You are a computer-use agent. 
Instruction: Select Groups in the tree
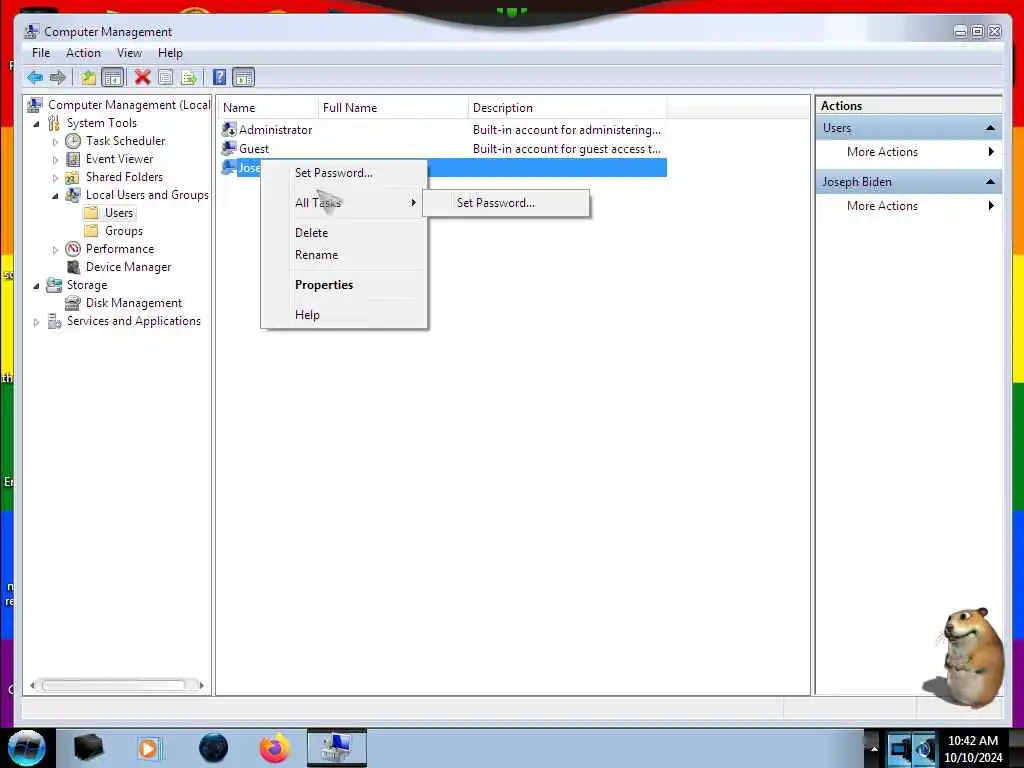click(123, 231)
